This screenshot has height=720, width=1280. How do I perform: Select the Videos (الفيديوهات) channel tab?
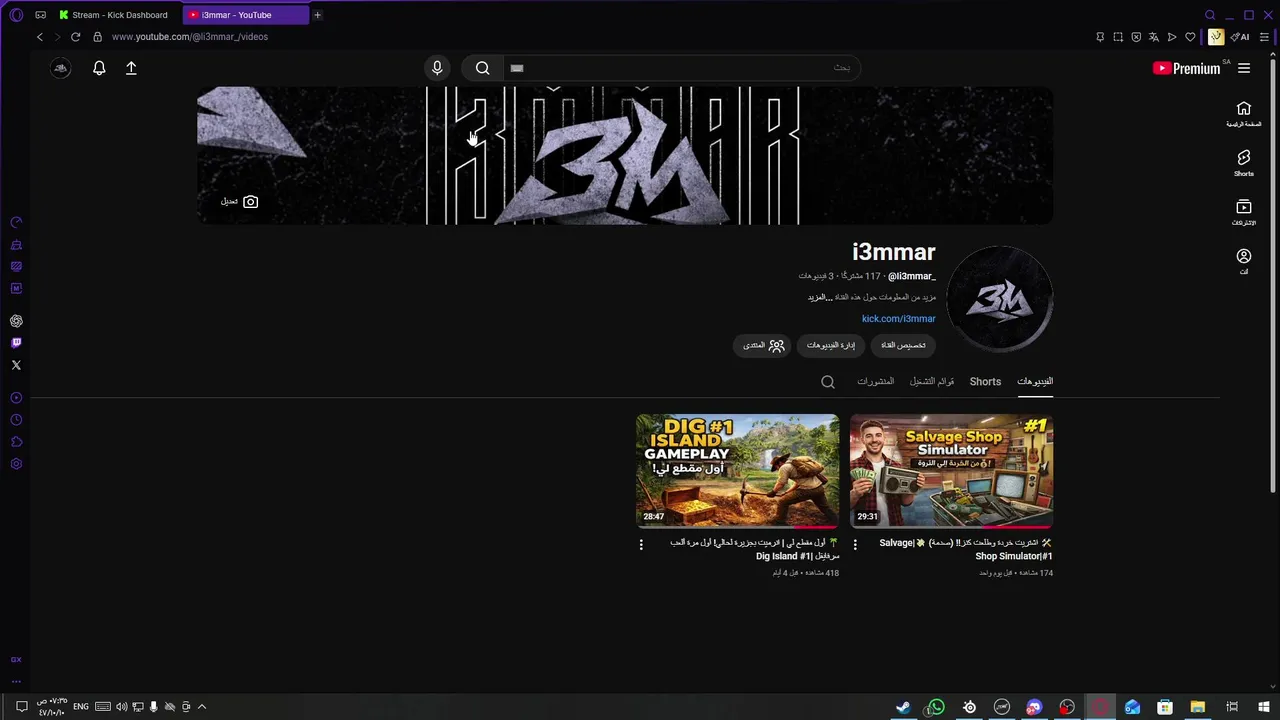[x=1035, y=381]
